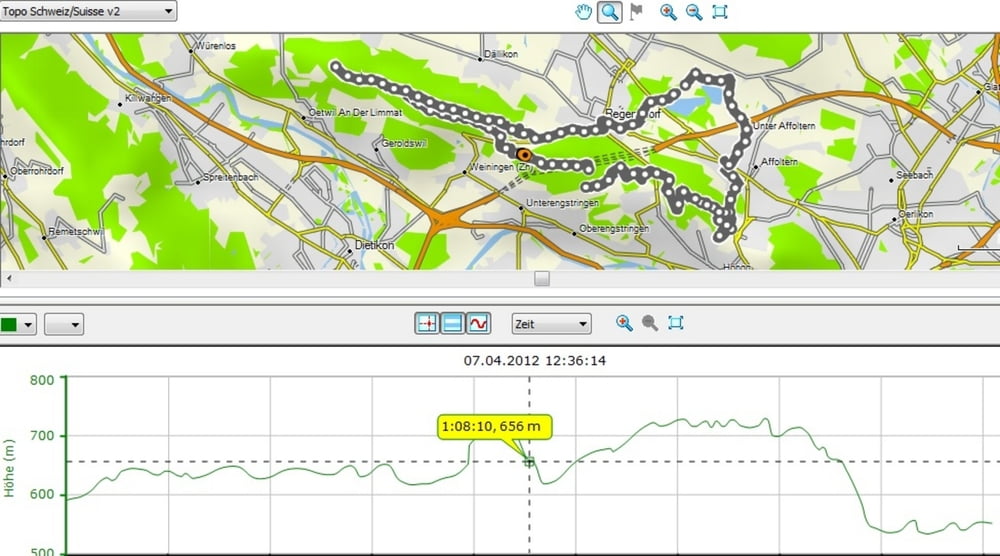1000x556 pixels.
Task: Toggle the crosshair cursor in graph
Action: (x=427, y=323)
